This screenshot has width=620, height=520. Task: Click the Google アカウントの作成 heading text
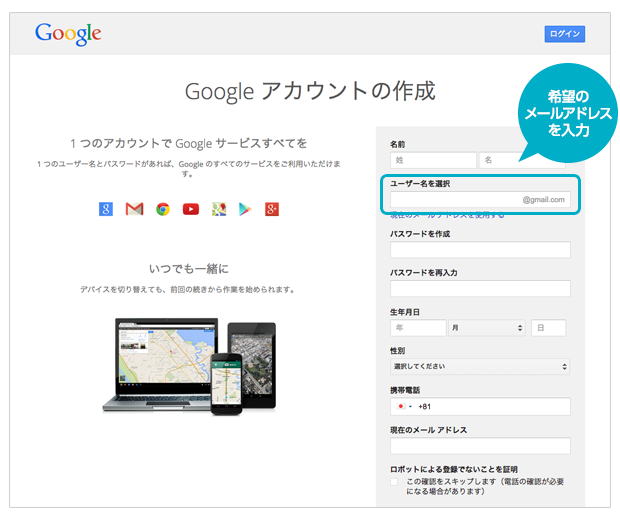click(310, 91)
